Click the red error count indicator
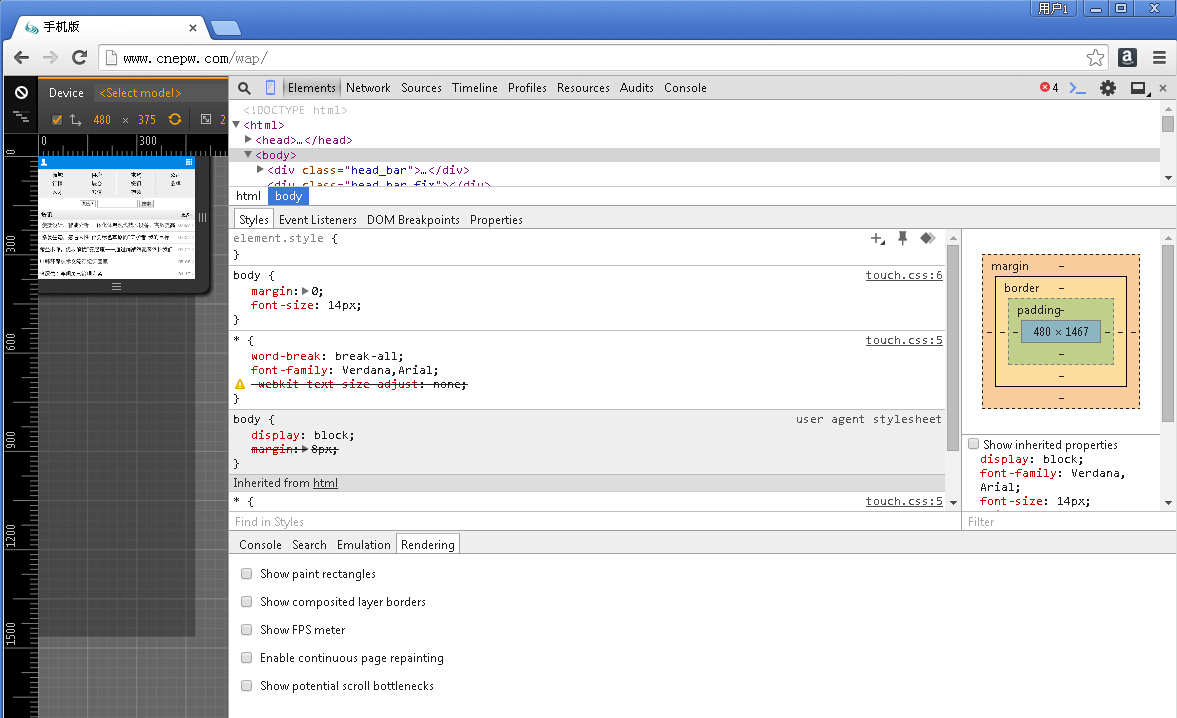Viewport: 1177px width, 718px height. [x=1048, y=88]
